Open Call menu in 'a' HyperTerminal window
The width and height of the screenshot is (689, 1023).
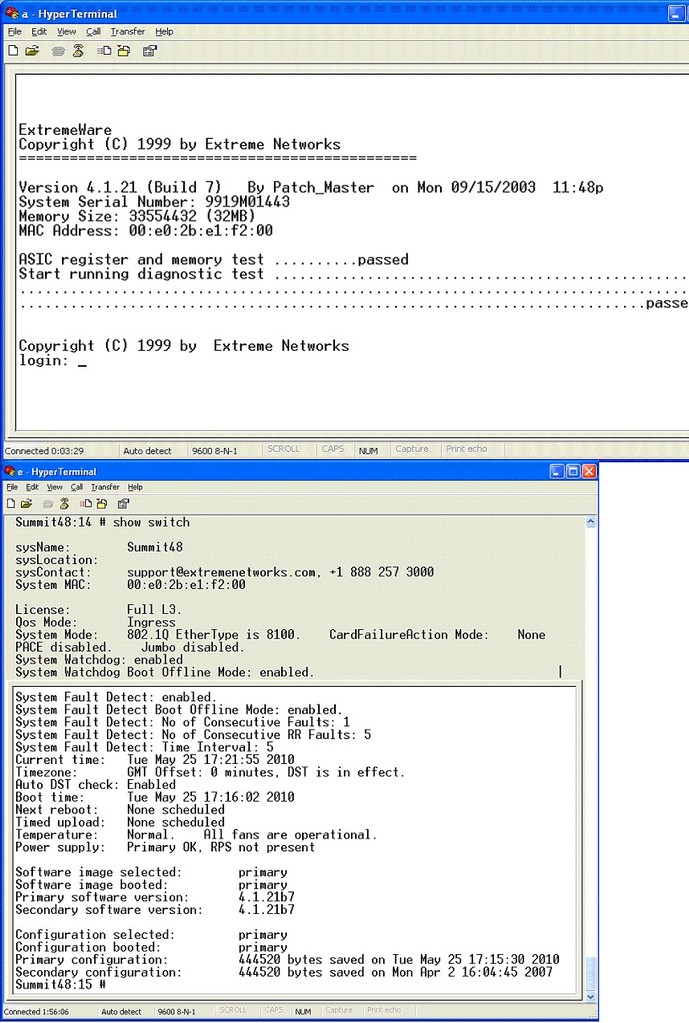(93, 31)
